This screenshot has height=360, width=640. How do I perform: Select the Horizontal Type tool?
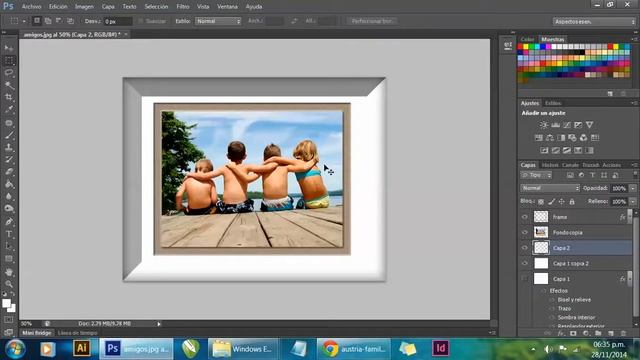click(x=9, y=234)
